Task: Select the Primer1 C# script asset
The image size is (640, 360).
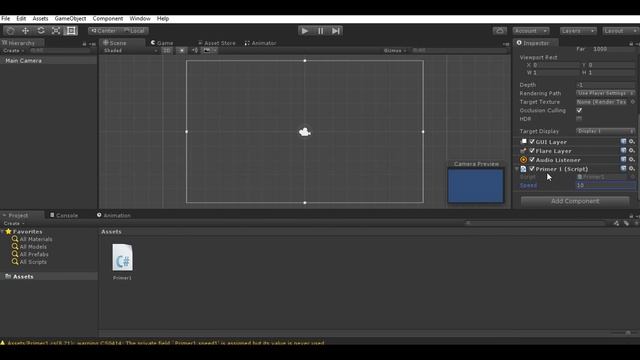Action: [x=122, y=261]
